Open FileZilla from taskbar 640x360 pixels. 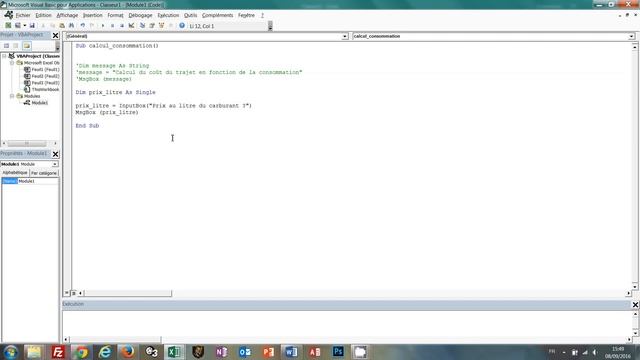tap(58, 352)
